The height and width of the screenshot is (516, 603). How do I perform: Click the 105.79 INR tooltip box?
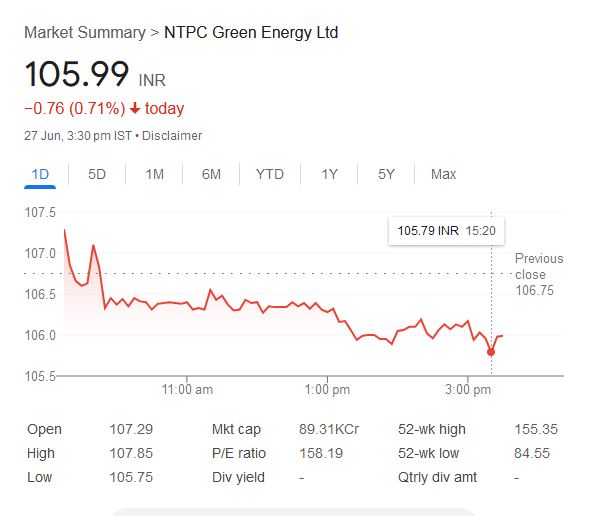tap(447, 231)
